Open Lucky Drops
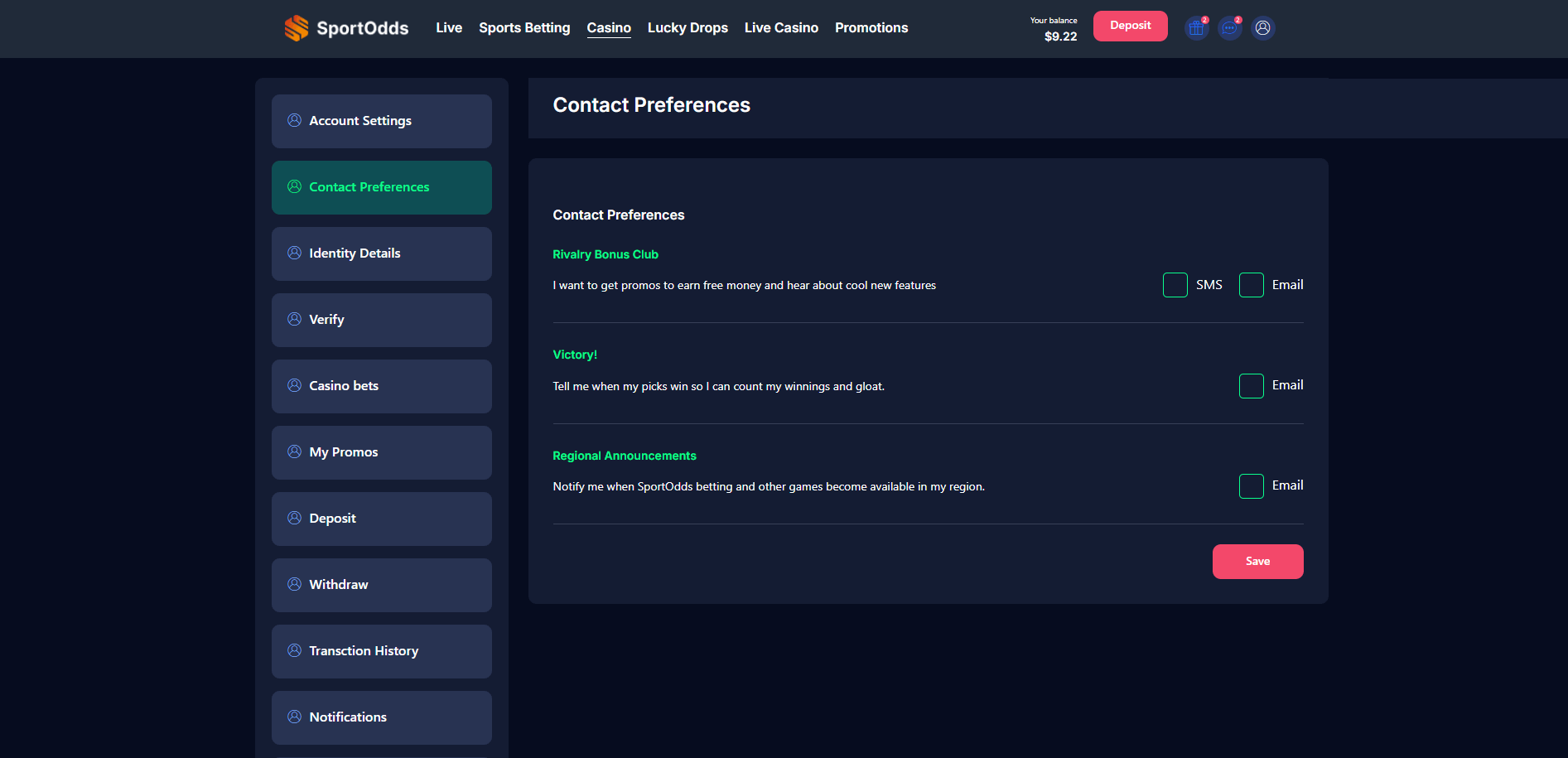Viewport: 1568px width, 758px height. (688, 28)
